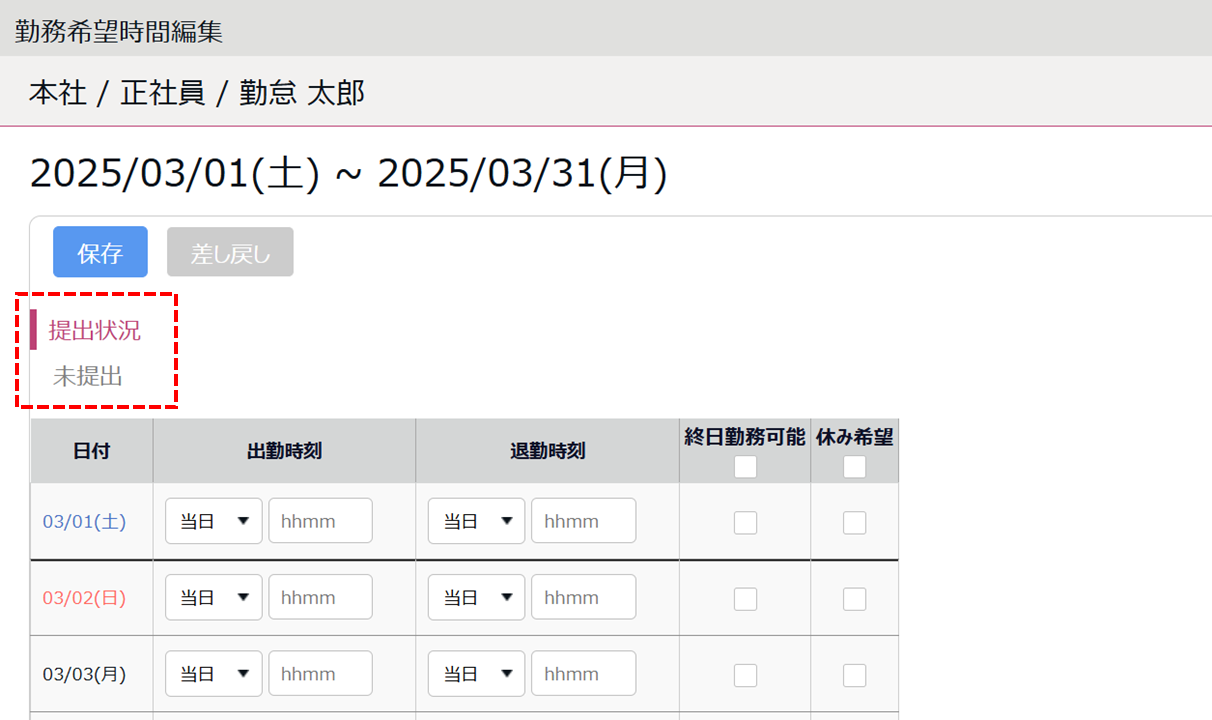
Task: Tick 休み希望 for 03/02(日)
Action: (x=854, y=598)
